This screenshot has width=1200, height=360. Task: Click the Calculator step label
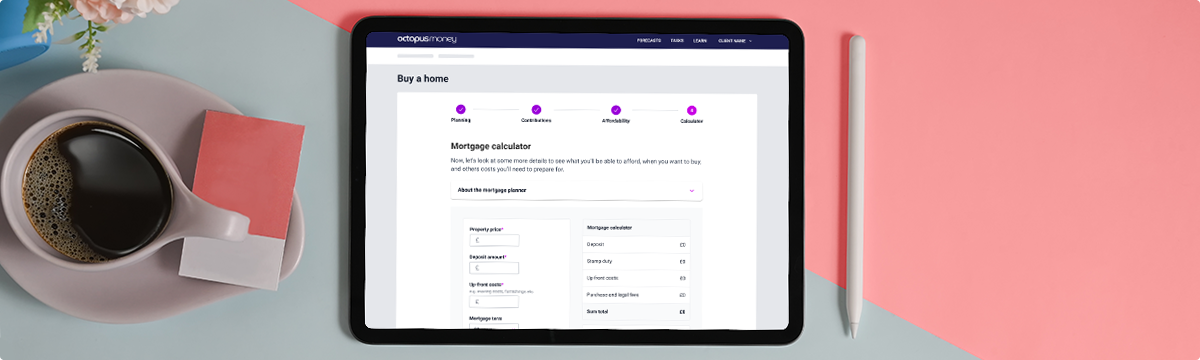click(692, 121)
